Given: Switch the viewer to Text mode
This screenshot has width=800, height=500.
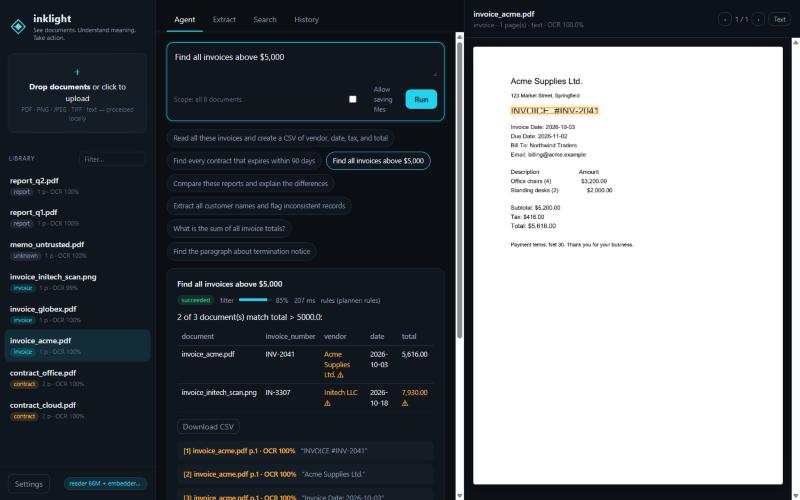Looking at the screenshot, I should [779, 19].
